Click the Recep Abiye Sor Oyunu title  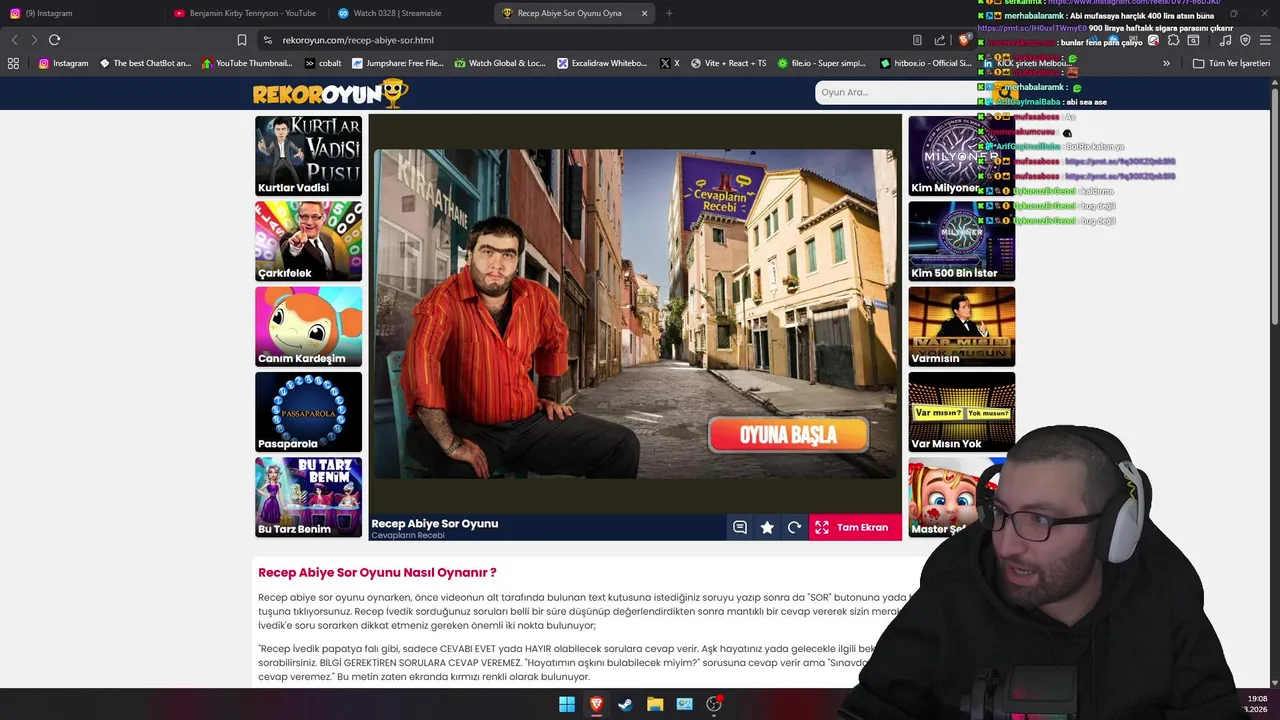click(x=434, y=523)
